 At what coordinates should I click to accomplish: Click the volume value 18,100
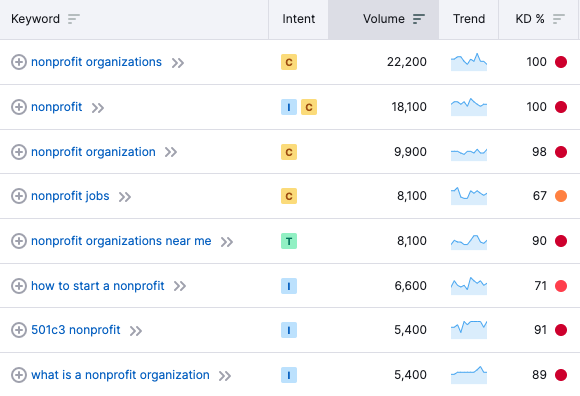[409, 107]
